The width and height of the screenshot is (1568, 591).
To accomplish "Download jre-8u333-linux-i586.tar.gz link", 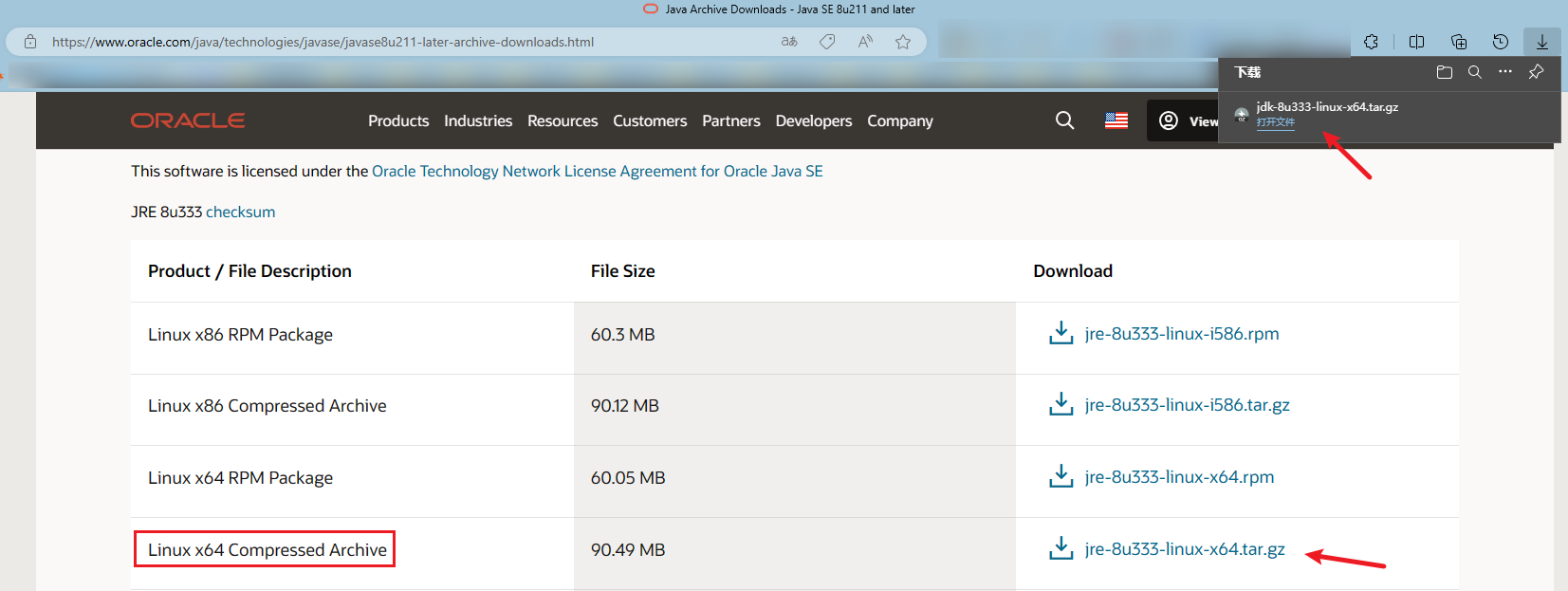I will pos(1188,405).
